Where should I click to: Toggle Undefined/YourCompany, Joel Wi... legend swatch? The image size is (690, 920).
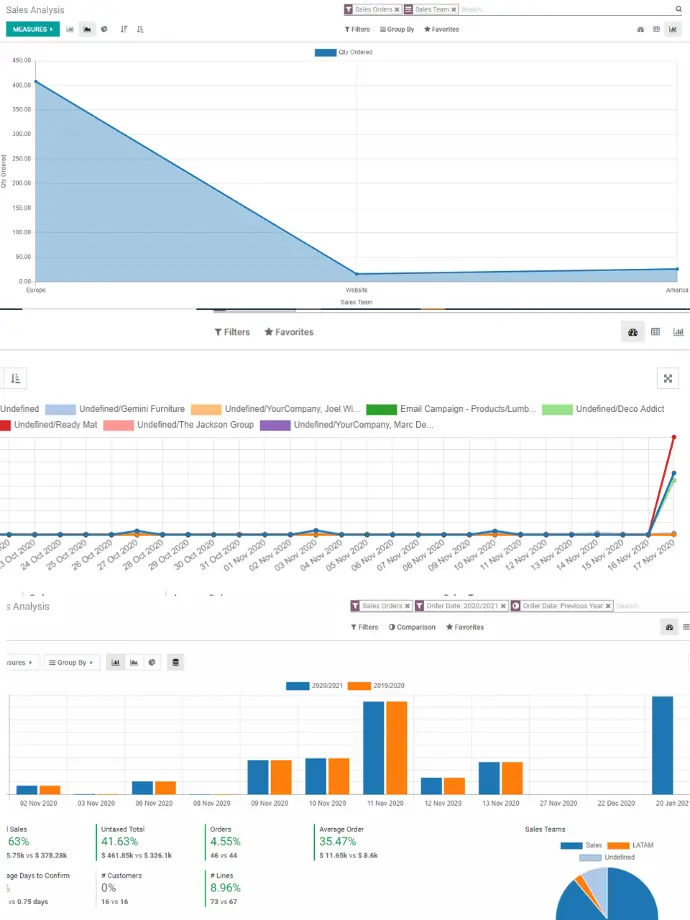click(206, 409)
